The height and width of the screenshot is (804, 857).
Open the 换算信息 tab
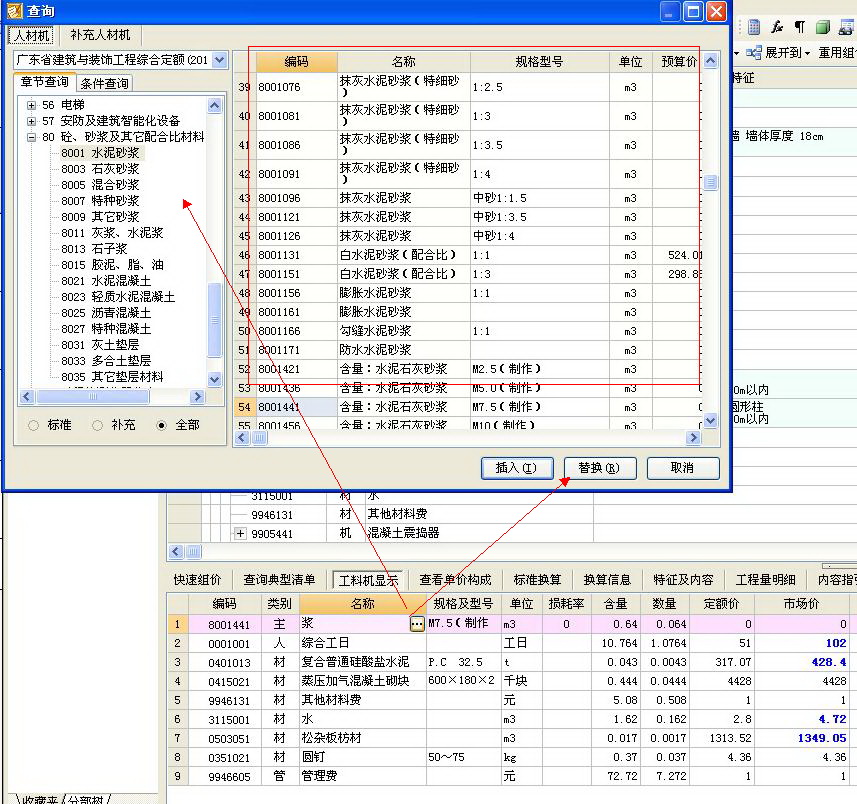[607, 580]
